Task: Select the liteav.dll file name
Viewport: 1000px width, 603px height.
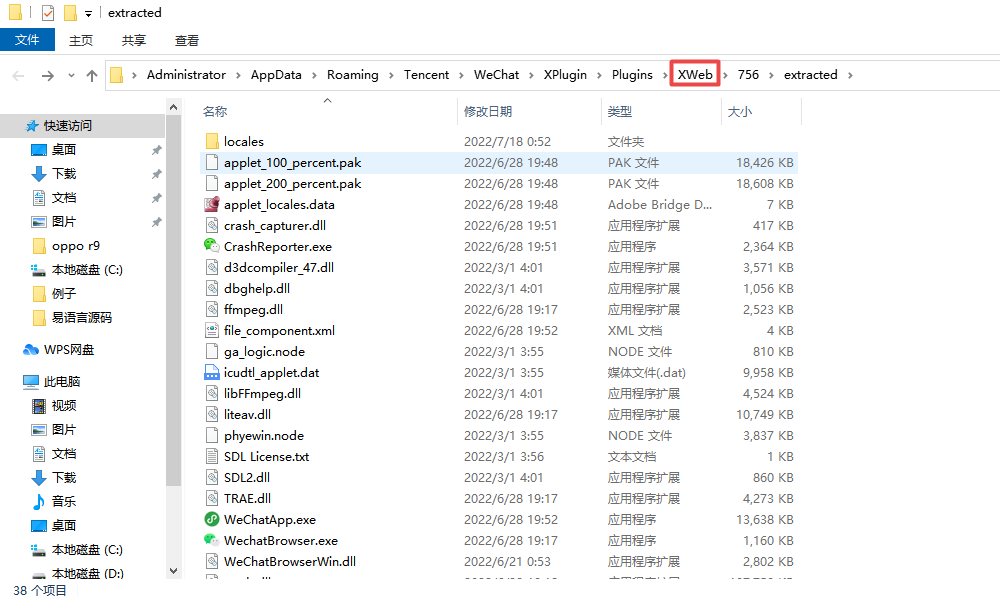Action: coord(247,415)
